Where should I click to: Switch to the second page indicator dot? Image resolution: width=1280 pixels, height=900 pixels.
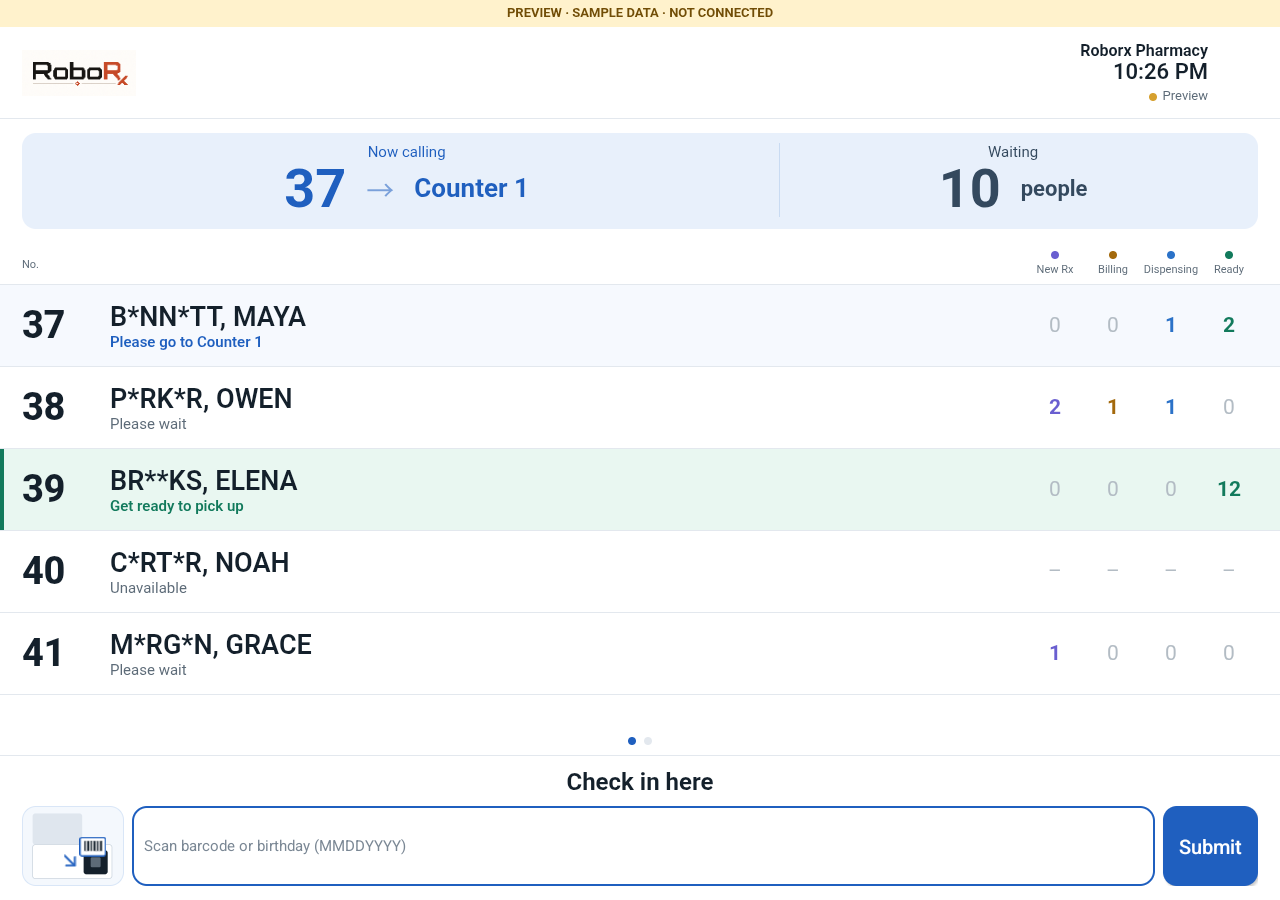pyautogui.click(x=648, y=741)
